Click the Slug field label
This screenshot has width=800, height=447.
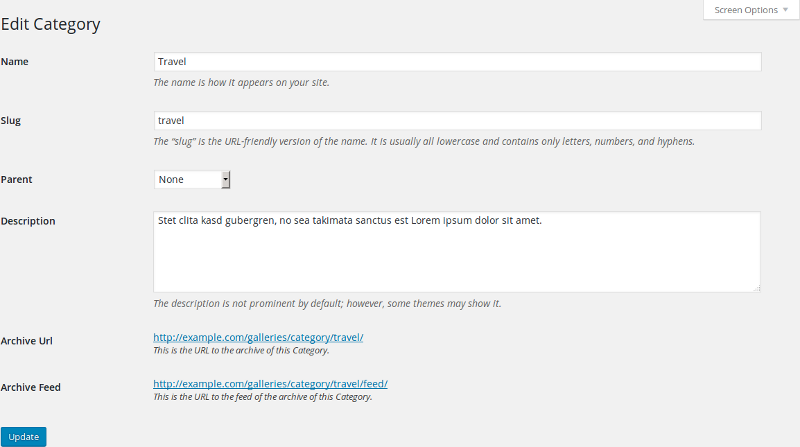point(11,121)
